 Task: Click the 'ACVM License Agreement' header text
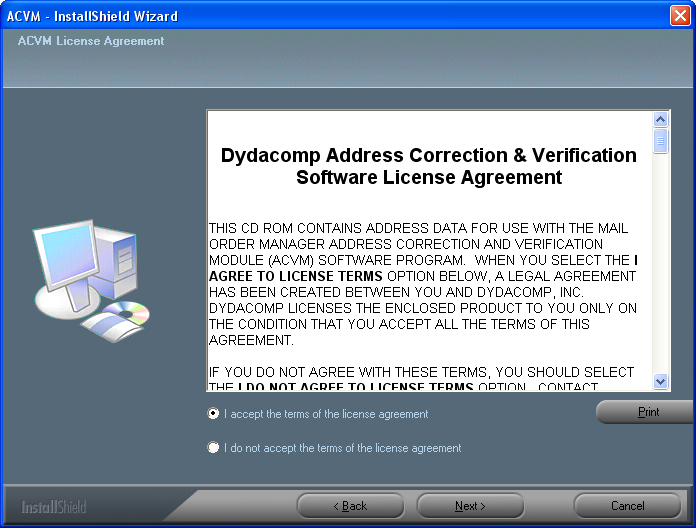point(91,41)
